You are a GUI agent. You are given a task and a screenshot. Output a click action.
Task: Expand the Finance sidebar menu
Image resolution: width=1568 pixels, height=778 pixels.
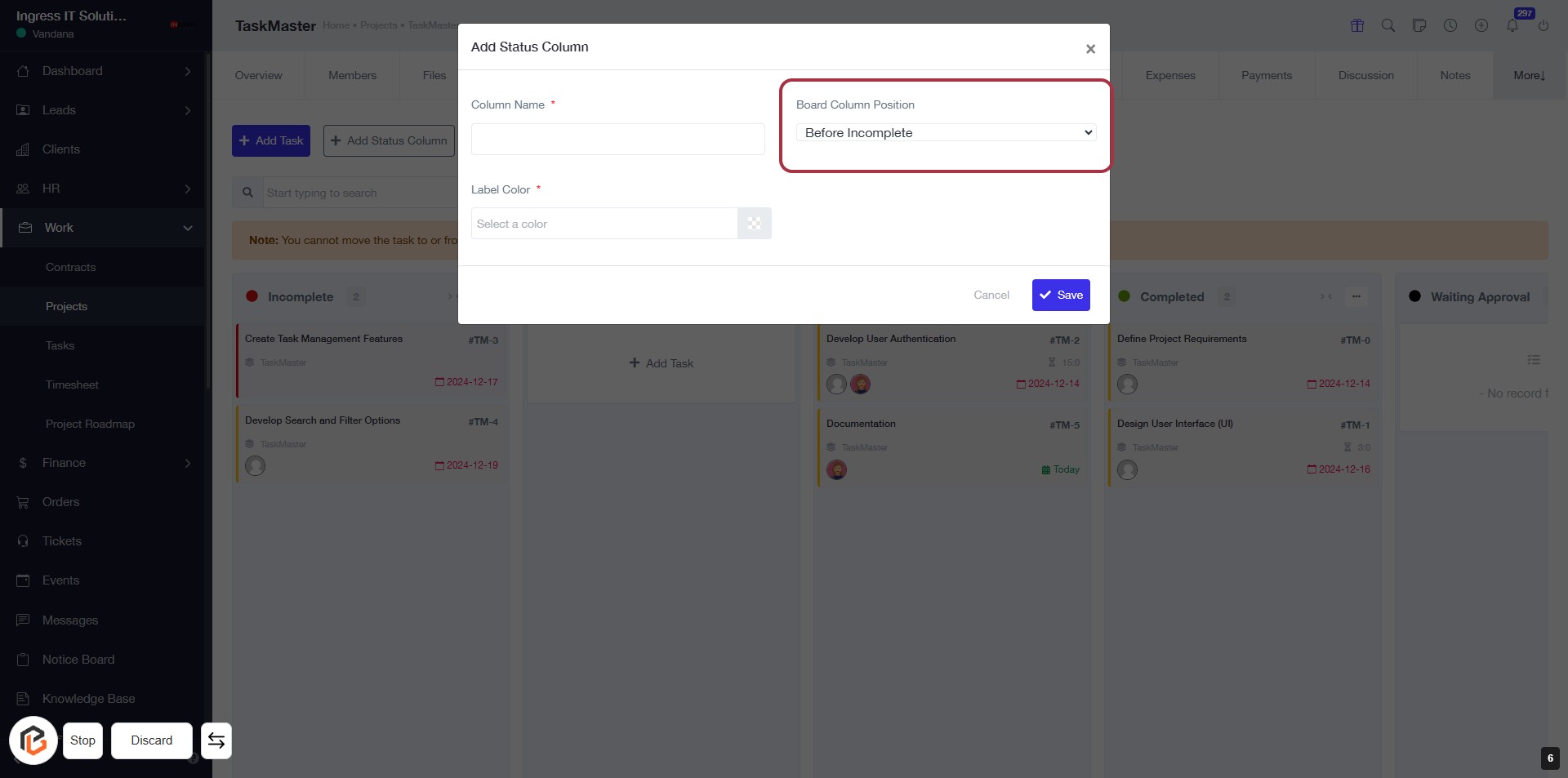coord(188,463)
